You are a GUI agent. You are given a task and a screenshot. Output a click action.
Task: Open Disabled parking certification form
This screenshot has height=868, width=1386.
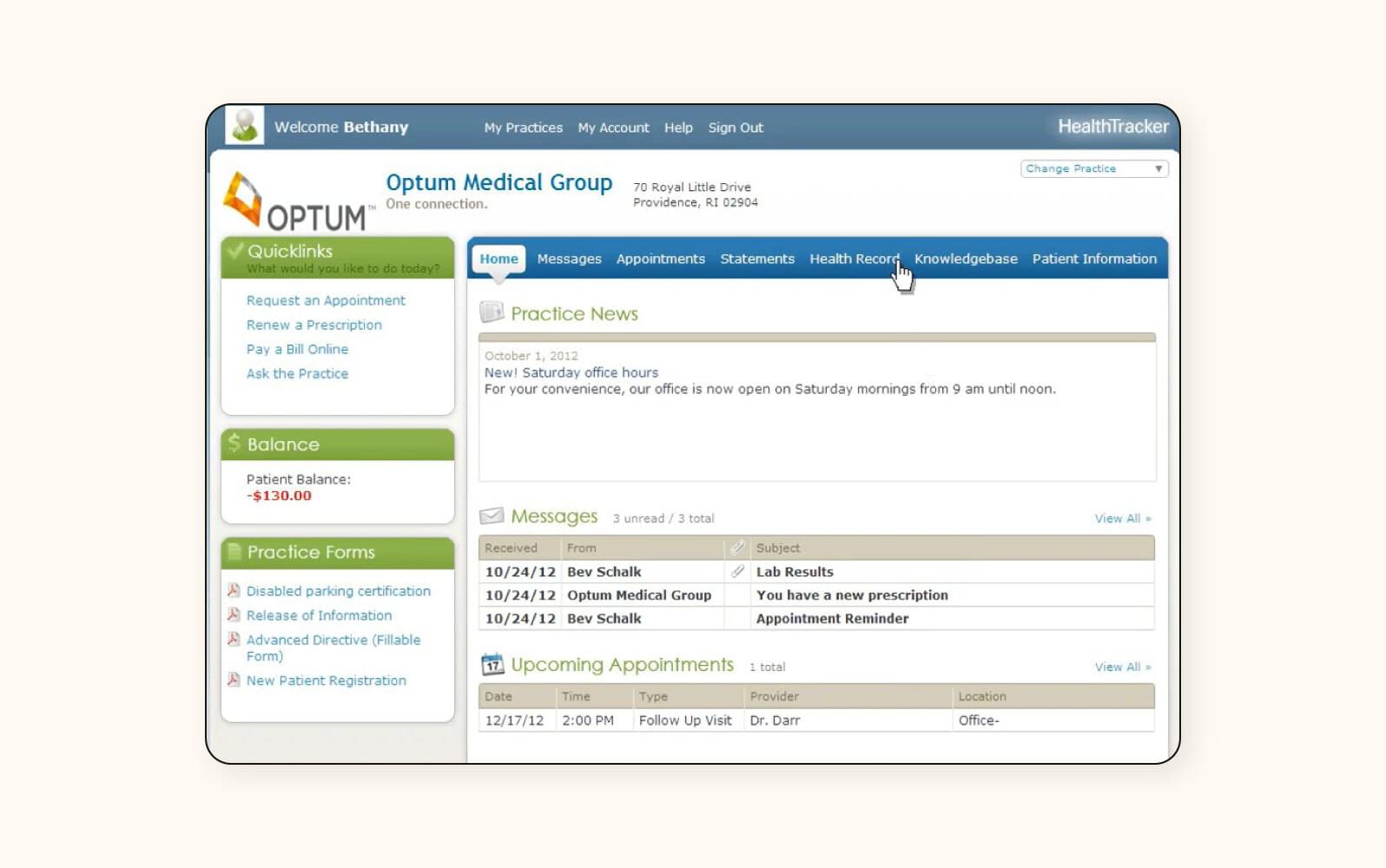click(339, 590)
